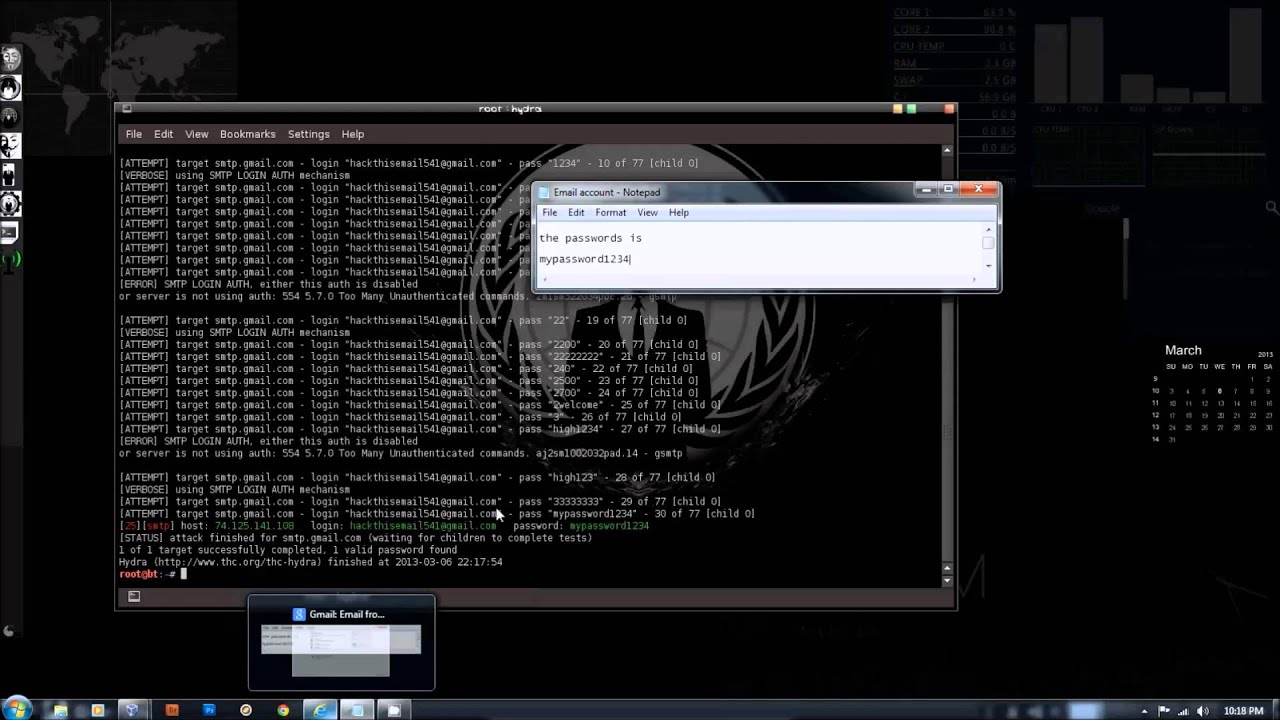Switch to the Notepad taskbar button
This screenshot has width=1280, height=720.
(356, 710)
